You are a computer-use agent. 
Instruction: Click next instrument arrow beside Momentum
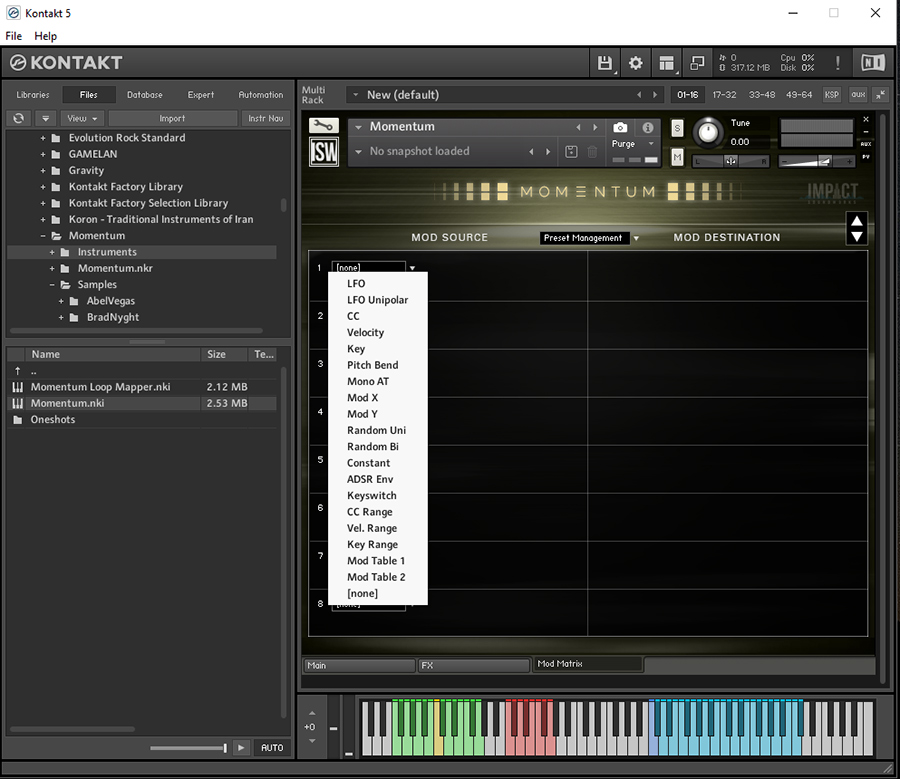point(595,127)
